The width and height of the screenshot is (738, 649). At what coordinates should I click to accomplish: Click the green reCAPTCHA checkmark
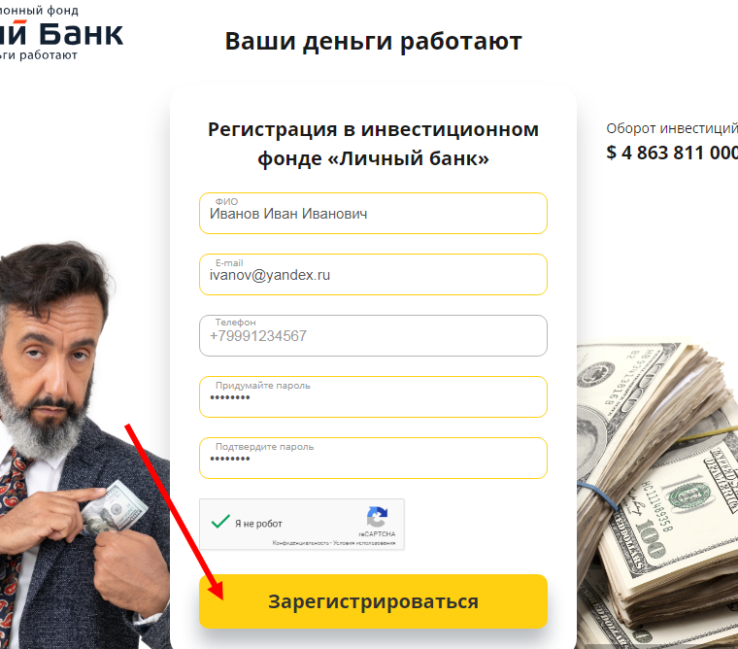click(220, 521)
